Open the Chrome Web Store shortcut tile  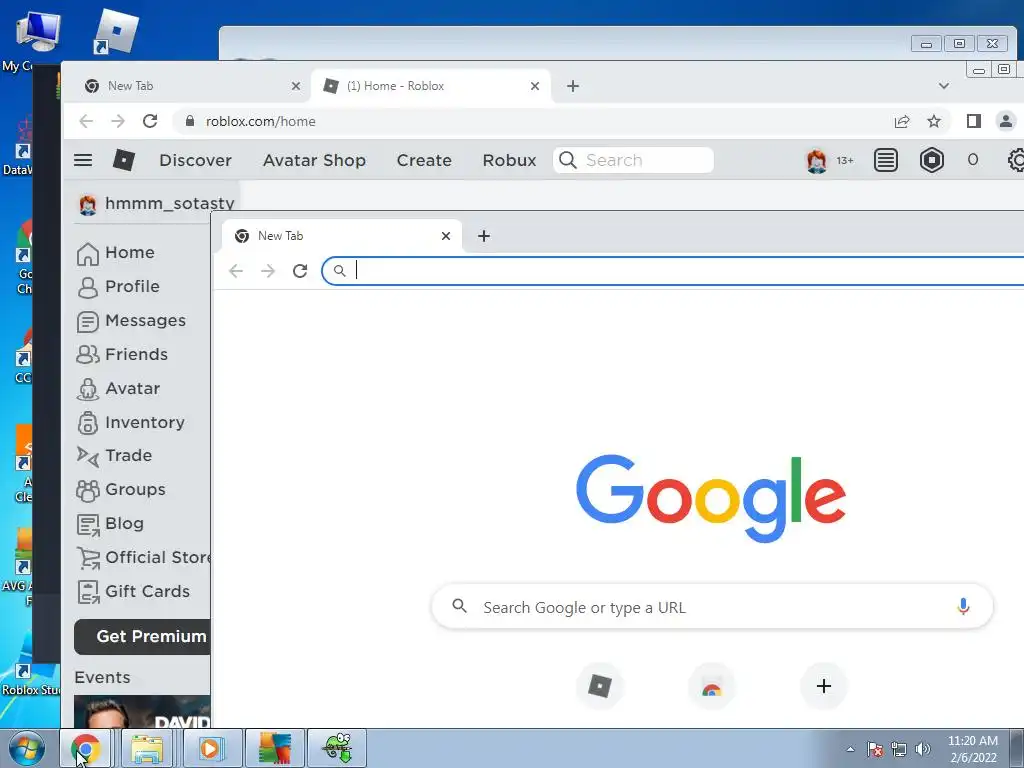712,686
